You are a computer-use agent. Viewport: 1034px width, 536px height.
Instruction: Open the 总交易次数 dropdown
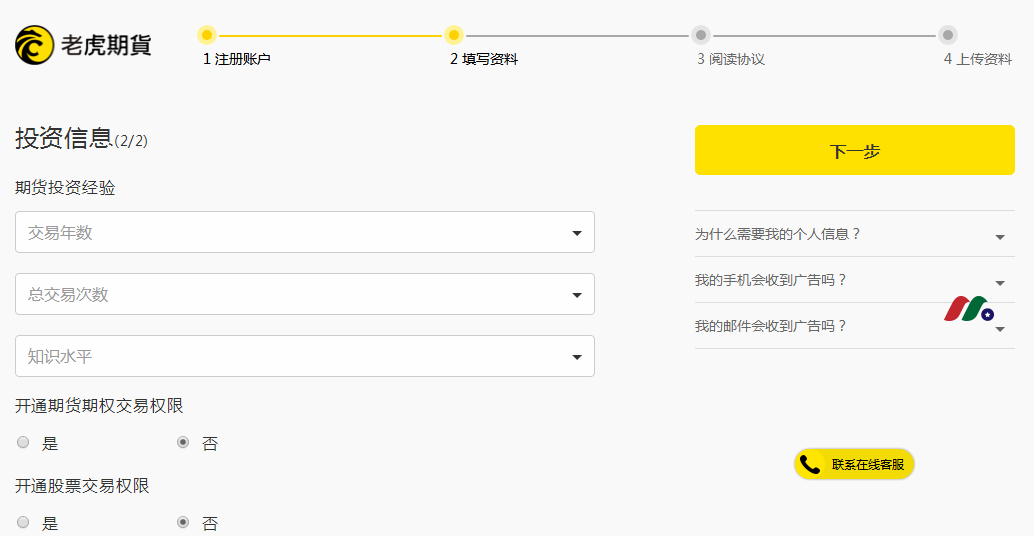coord(305,294)
